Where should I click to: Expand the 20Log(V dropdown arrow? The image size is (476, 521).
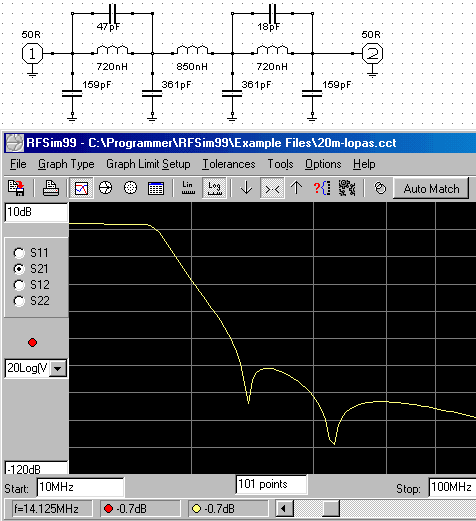[58, 368]
